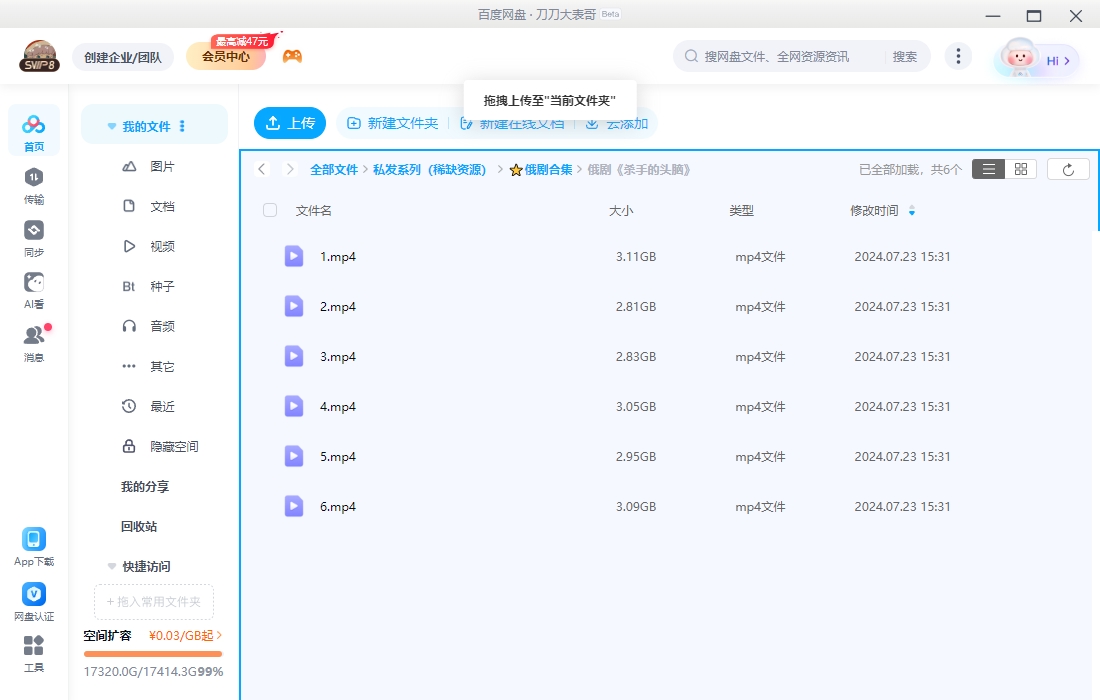The image size is (1100, 700).
Task: Click the 上传 upload button
Action: (x=290, y=122)
